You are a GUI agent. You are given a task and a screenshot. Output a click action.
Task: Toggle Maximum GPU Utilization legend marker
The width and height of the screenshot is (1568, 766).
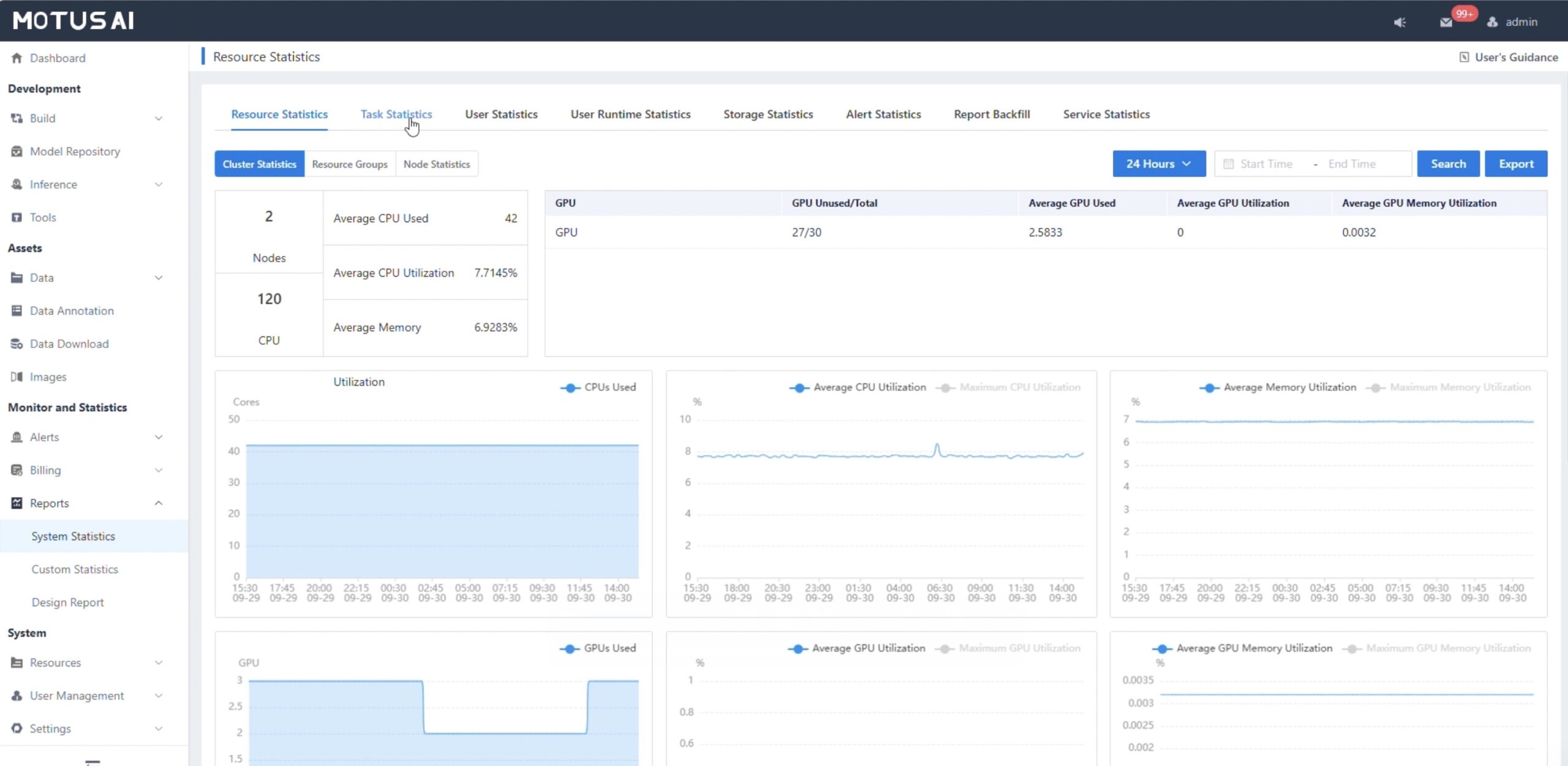pyautogui.click(x=945, y=649)
